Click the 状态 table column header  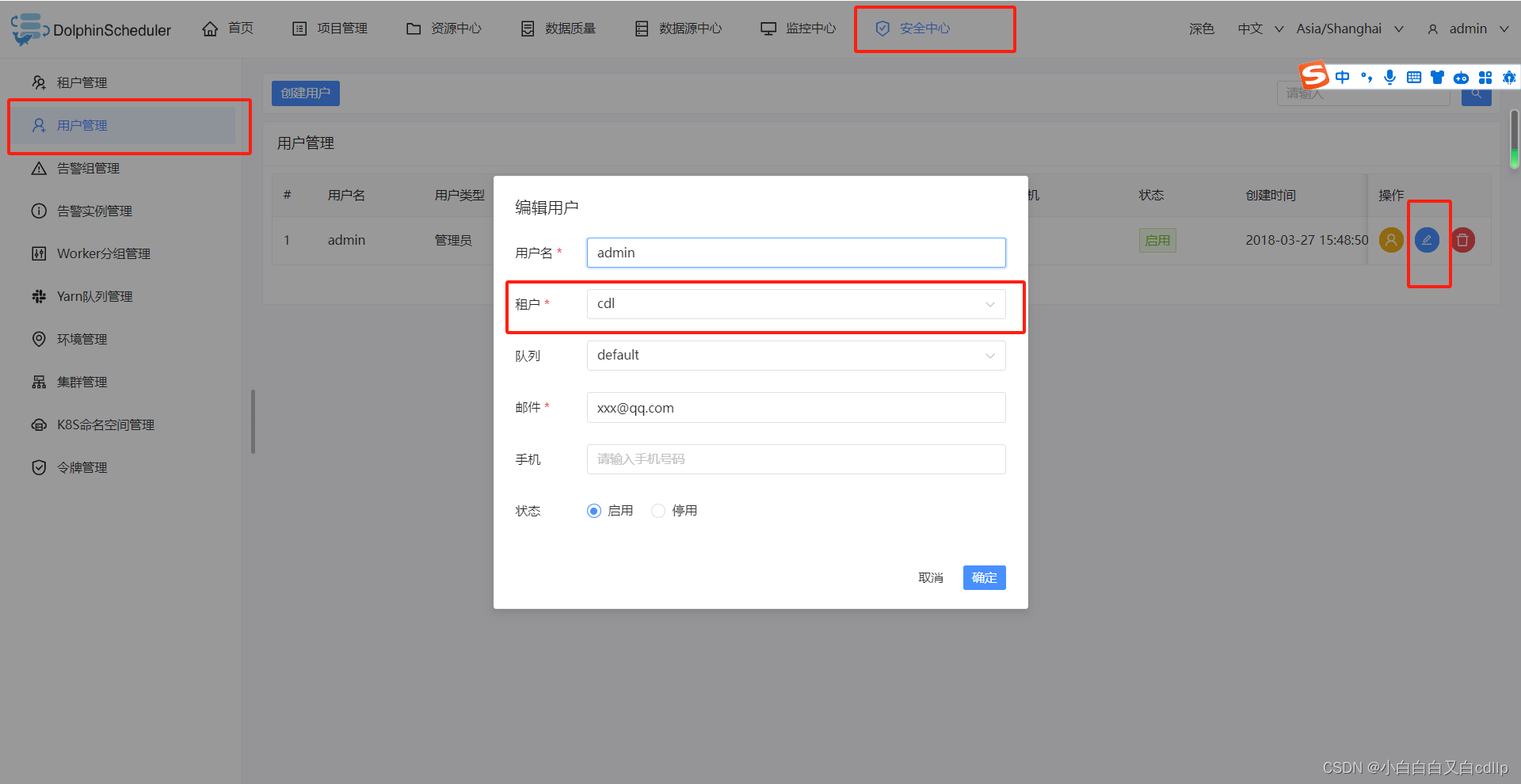(x=1151, y=195)
